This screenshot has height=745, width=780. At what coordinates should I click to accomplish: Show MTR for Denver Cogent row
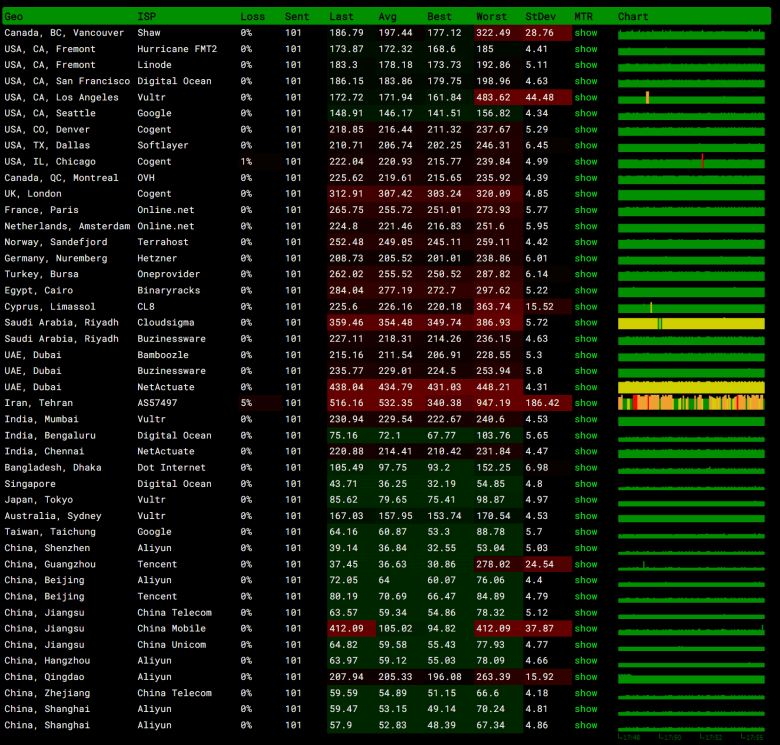[585, 129]
